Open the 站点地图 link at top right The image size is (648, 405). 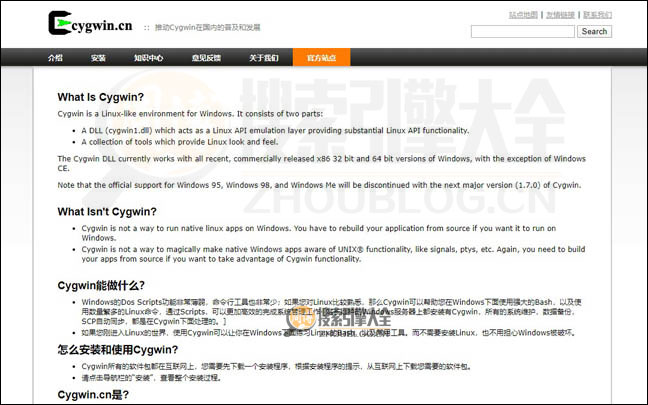[x=523, y=15]
